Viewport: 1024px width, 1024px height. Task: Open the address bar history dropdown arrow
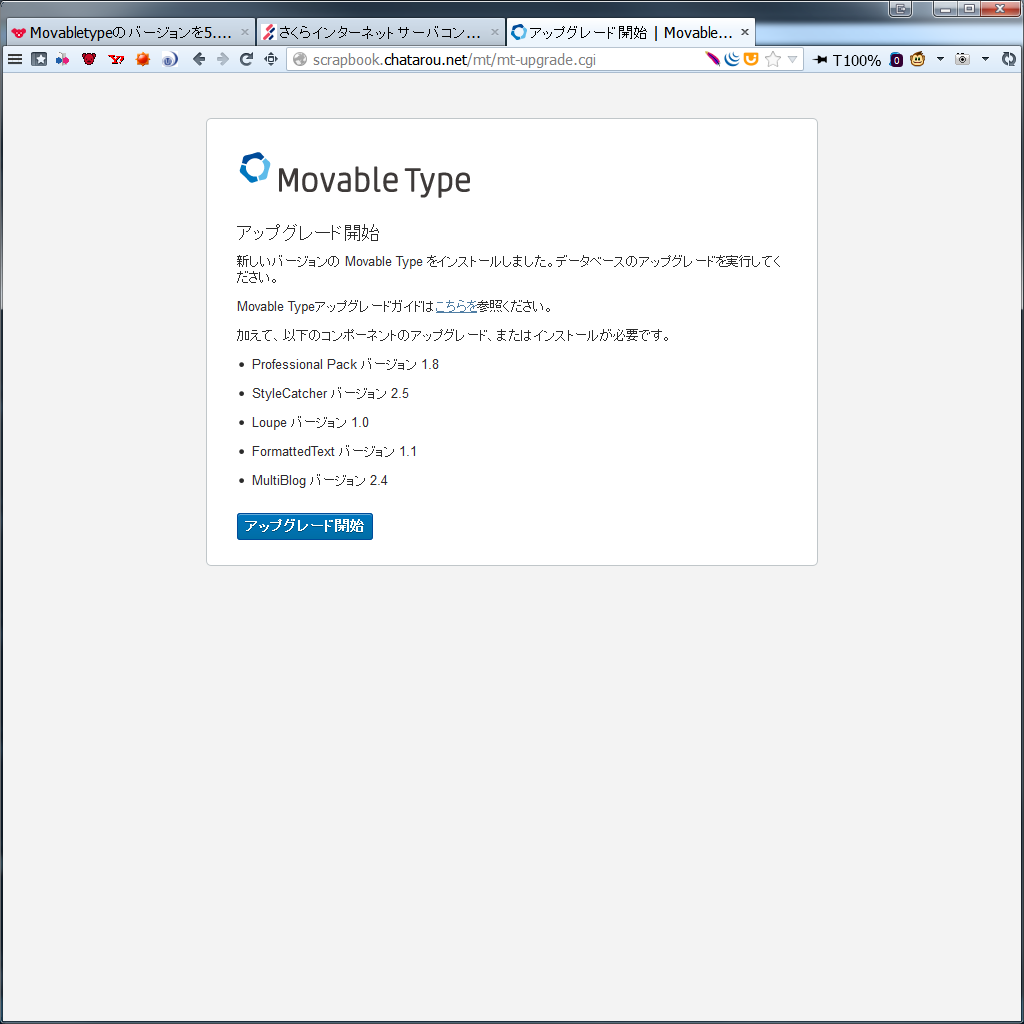792,59
